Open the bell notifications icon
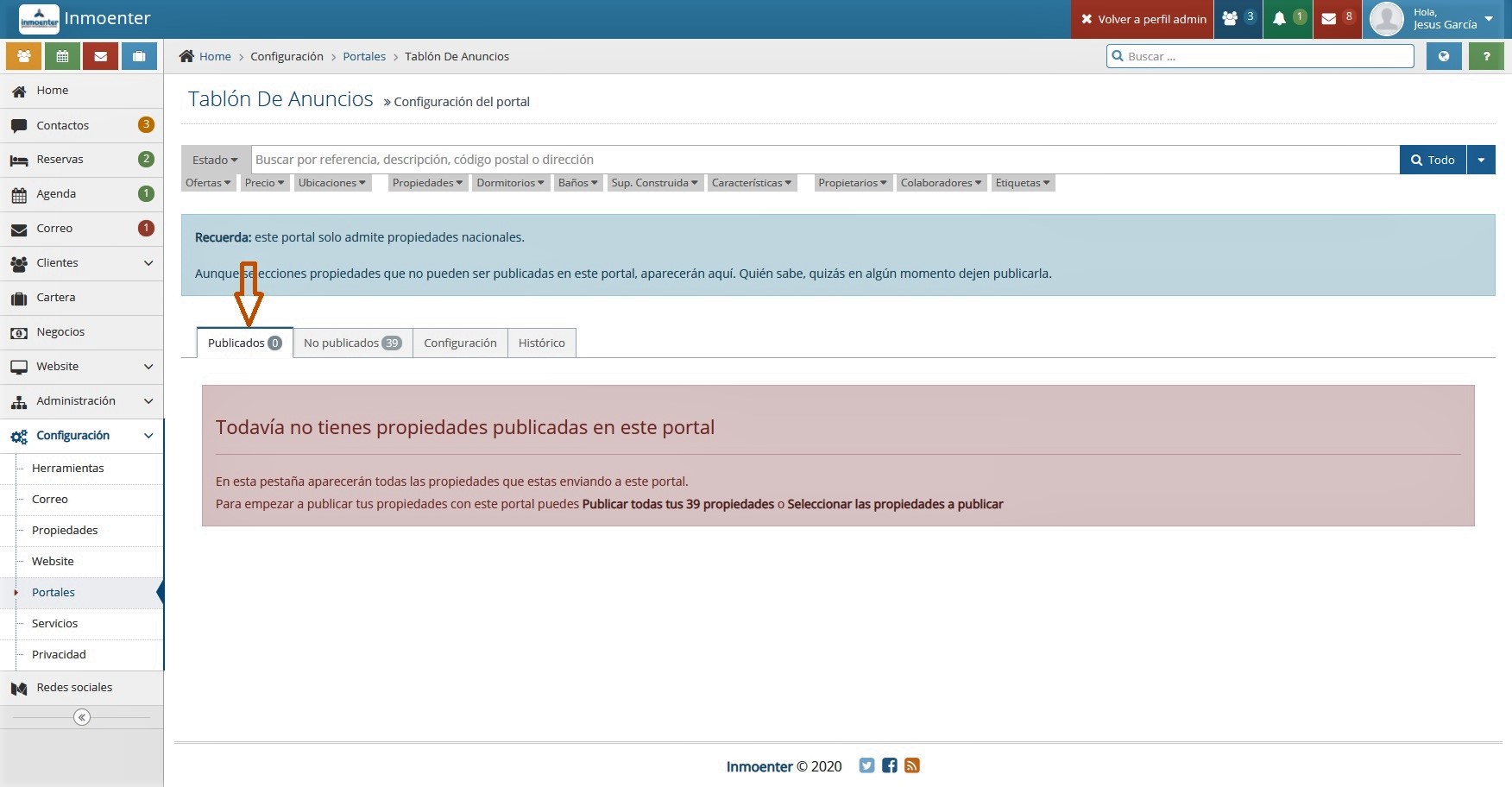This screenshot has height=787, width=1512. pyautogui.click(x=1288, y=19)
